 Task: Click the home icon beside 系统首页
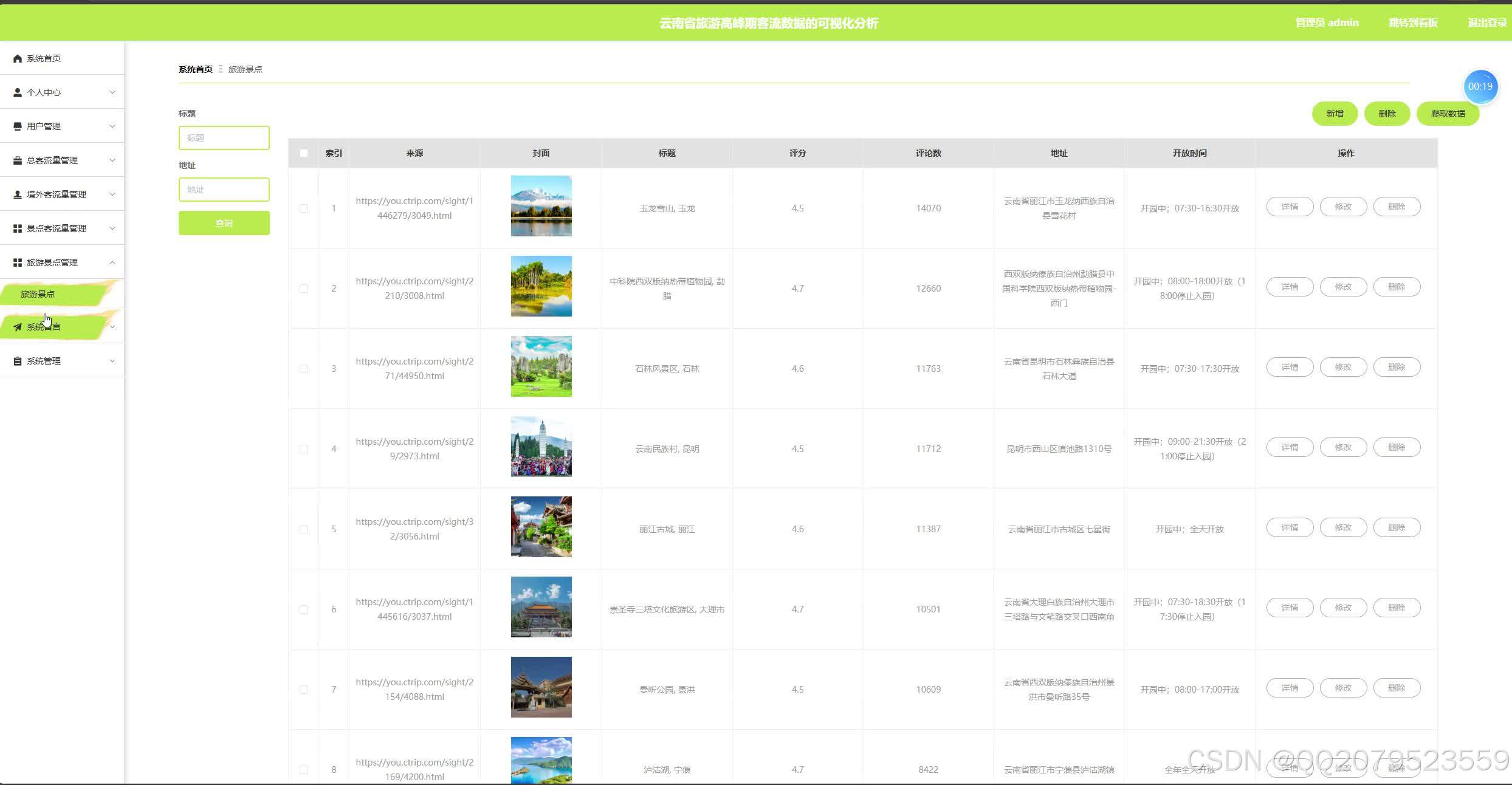coord(18,58)
